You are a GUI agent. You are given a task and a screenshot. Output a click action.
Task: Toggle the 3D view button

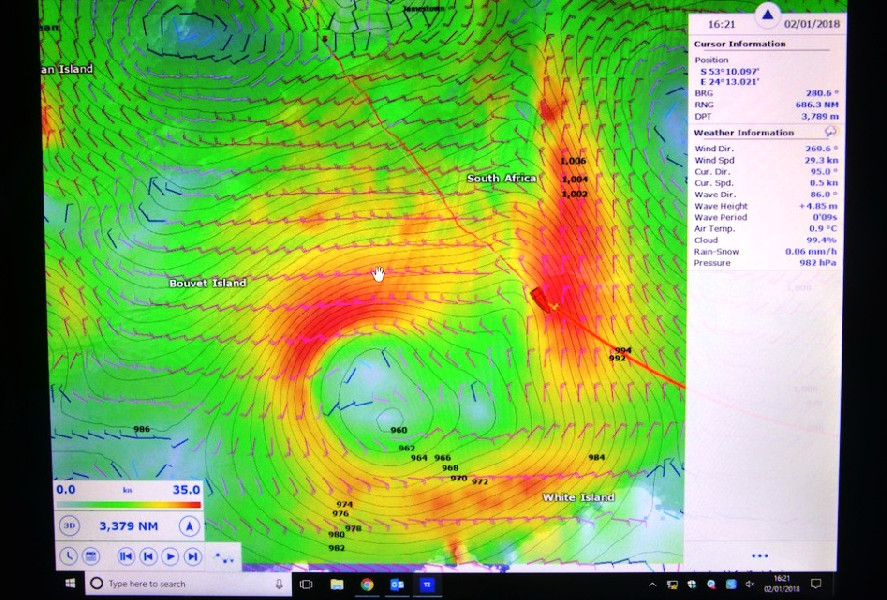click(x=69, y=526)
